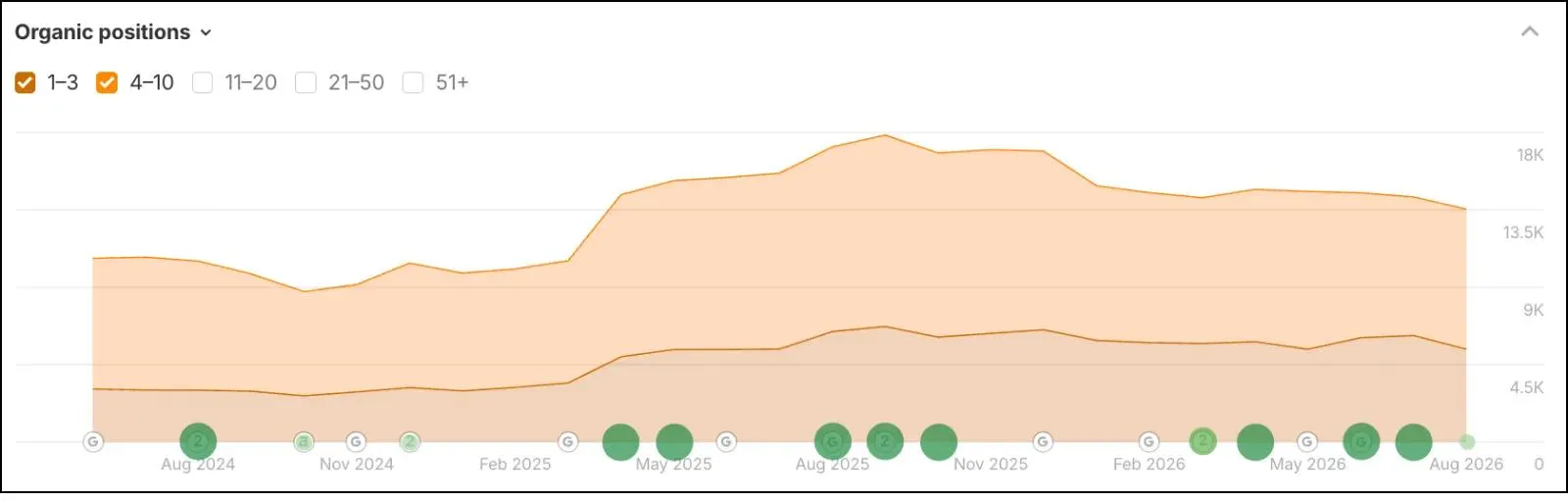The height and width of the screenshot is (501, 1568).
Task: Click the "18K" y-axis value
Action: coord(1530,155)
